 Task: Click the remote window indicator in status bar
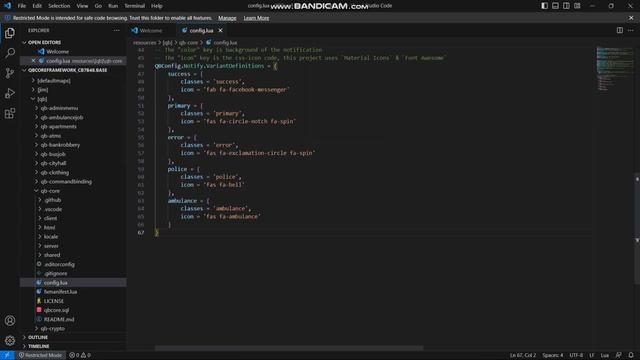(7, 355)
